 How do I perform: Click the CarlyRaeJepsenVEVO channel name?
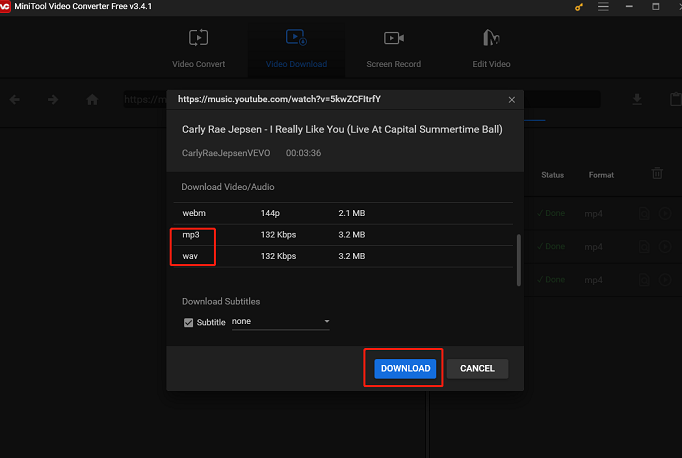[226, 153]
